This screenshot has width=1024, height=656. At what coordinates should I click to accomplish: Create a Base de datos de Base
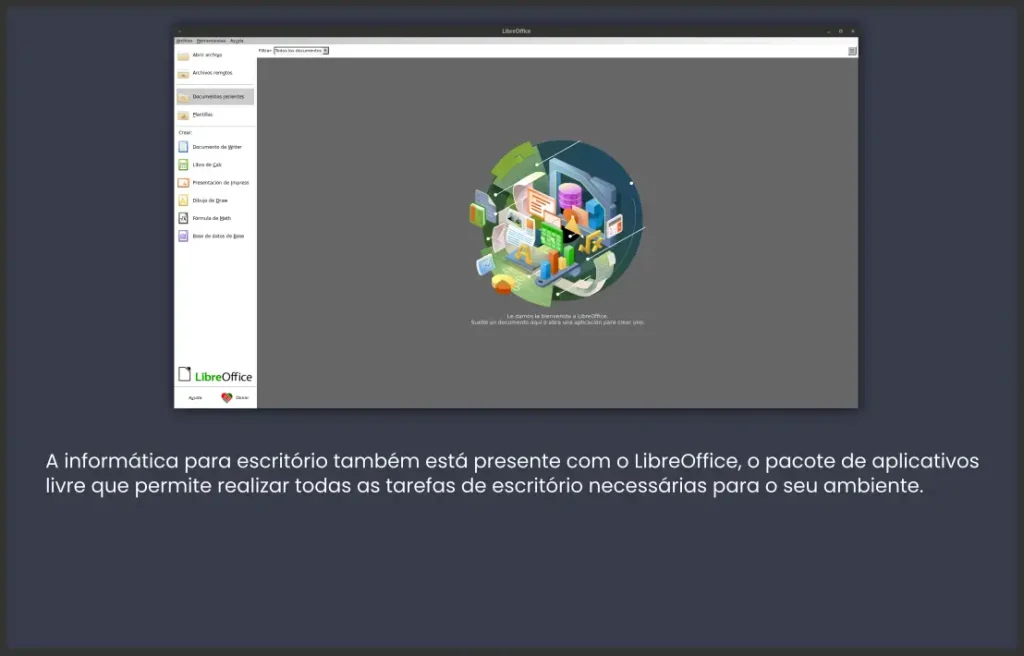pyautogui.click(x=215, y=236)
